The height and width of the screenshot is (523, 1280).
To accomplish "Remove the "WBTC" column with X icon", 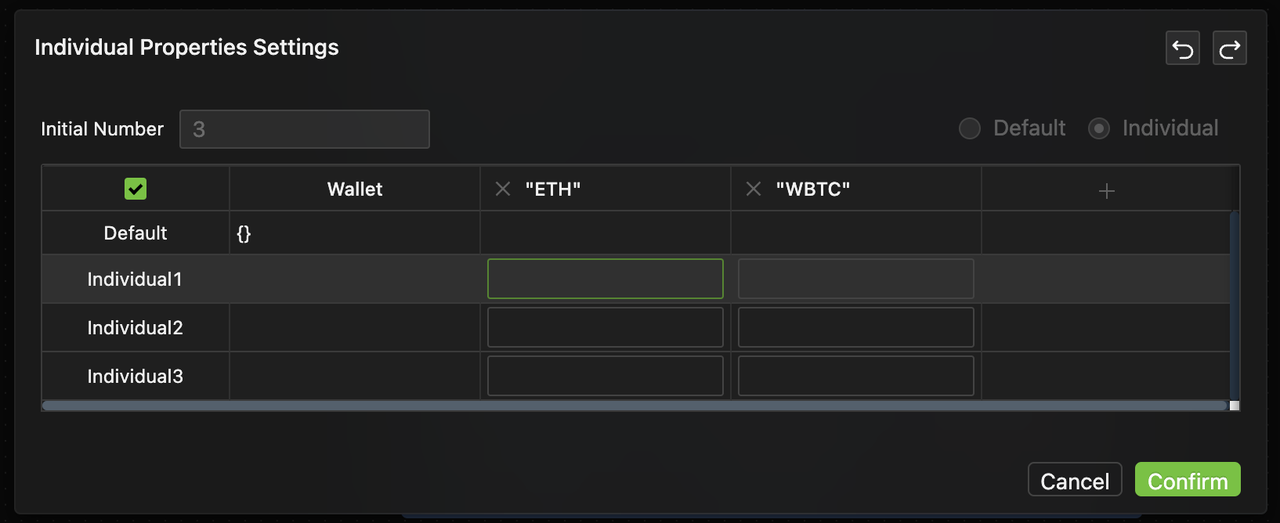I will 753,189.
